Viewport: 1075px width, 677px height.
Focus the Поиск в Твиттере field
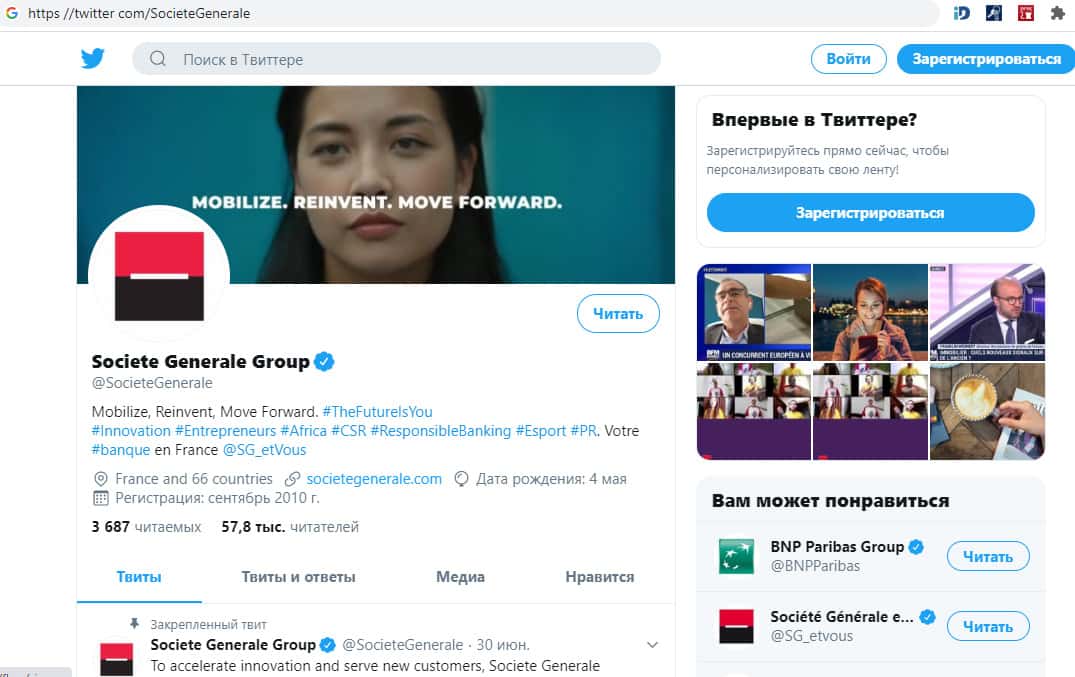[410, 59]
